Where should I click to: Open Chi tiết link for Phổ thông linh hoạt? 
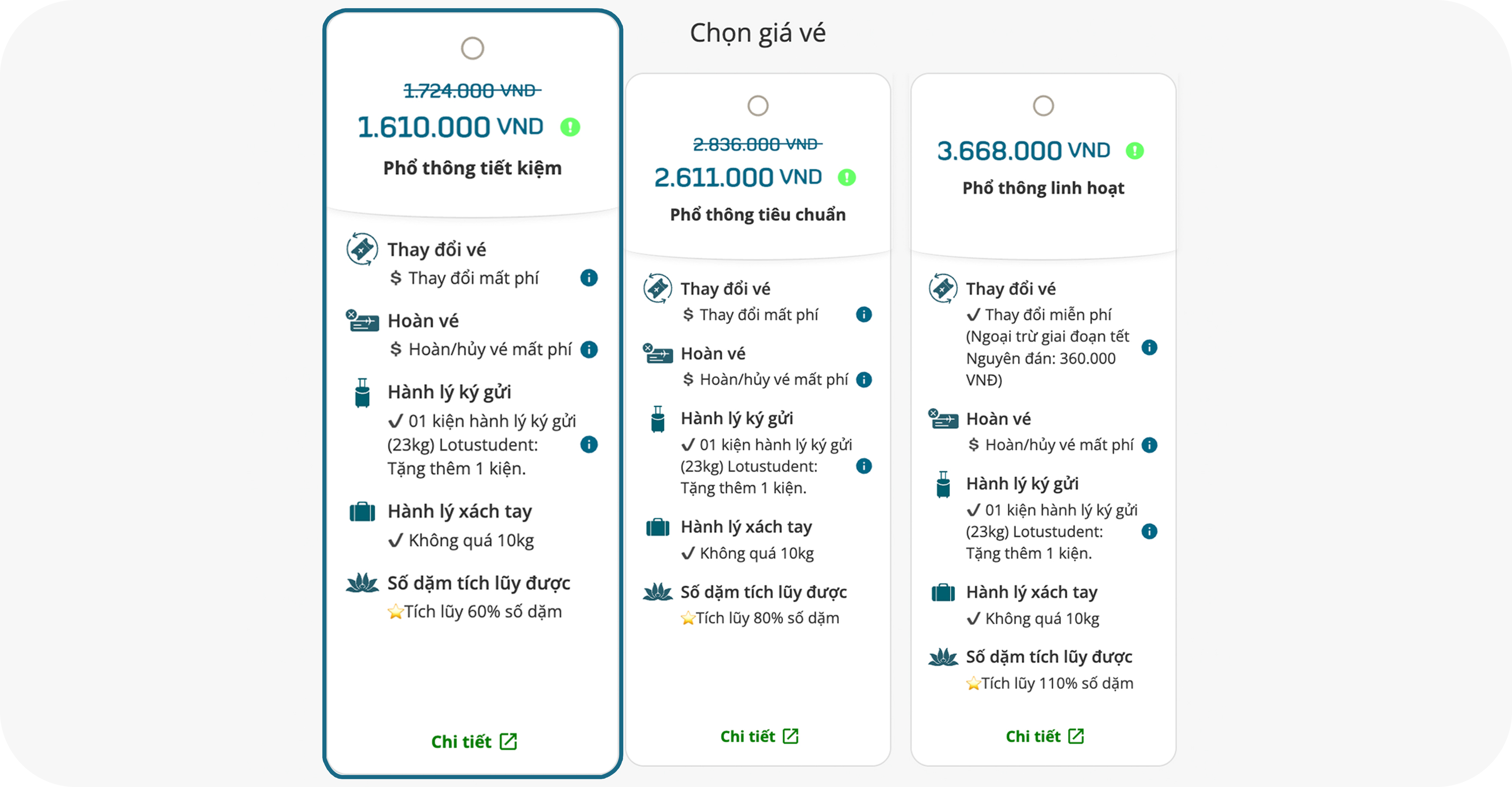(x=1044, y=736)
